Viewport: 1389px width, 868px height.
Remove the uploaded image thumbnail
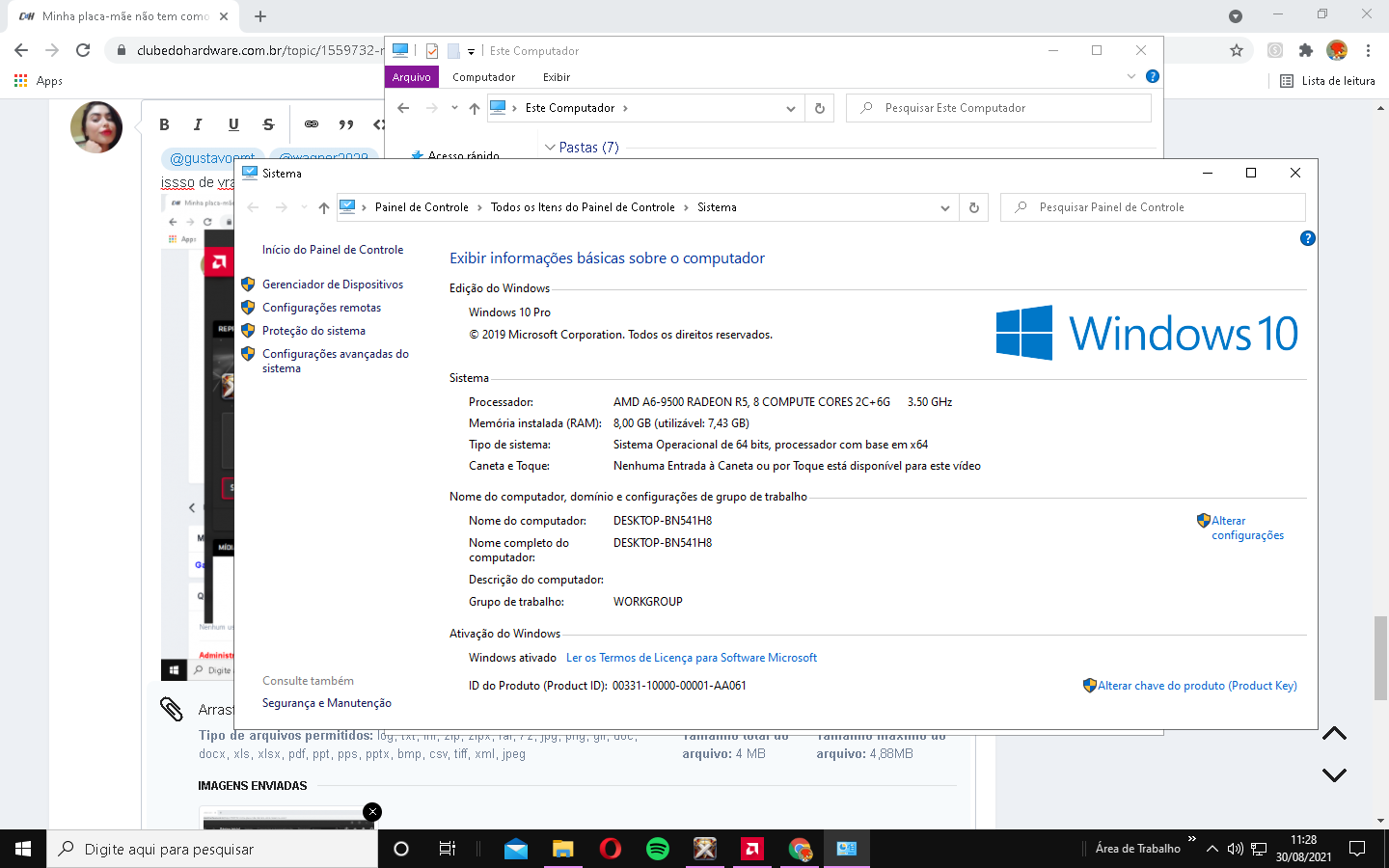372,812
